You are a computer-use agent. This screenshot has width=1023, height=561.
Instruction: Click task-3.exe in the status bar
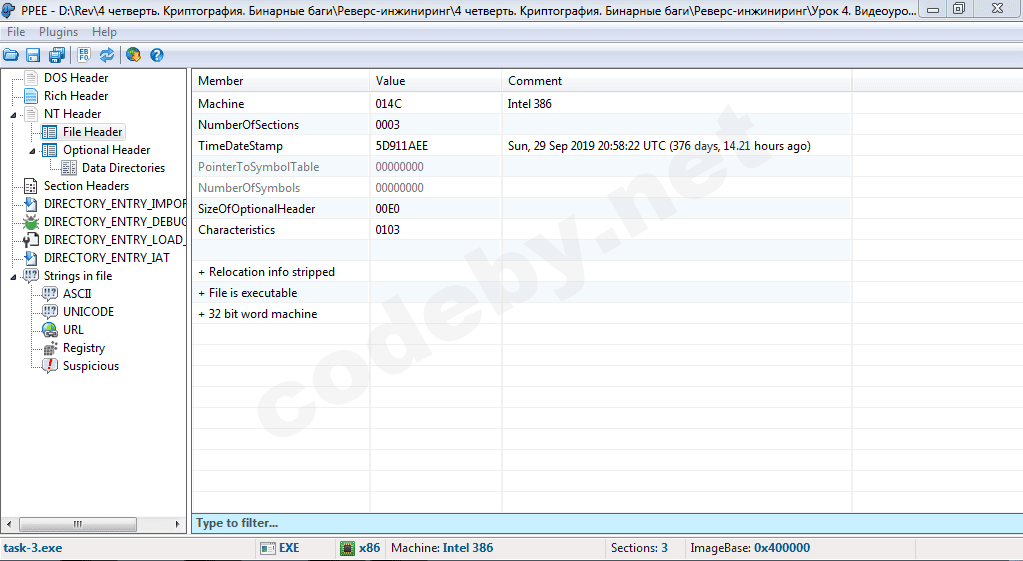(33, 548)
